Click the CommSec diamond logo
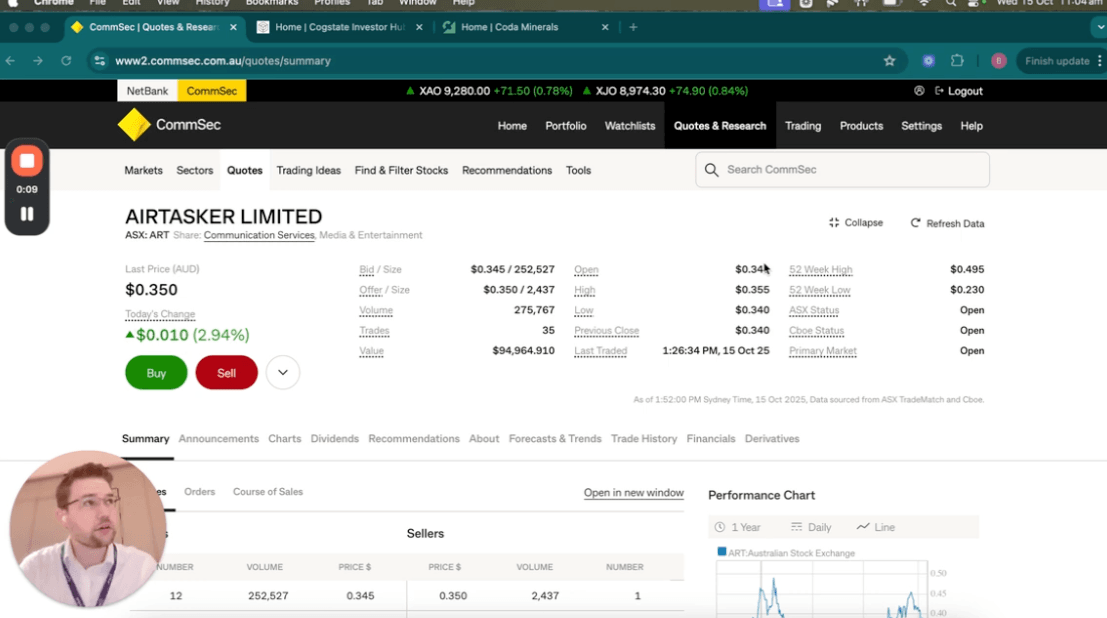Viewport: 1107px width, 618px height. [134, 125]
